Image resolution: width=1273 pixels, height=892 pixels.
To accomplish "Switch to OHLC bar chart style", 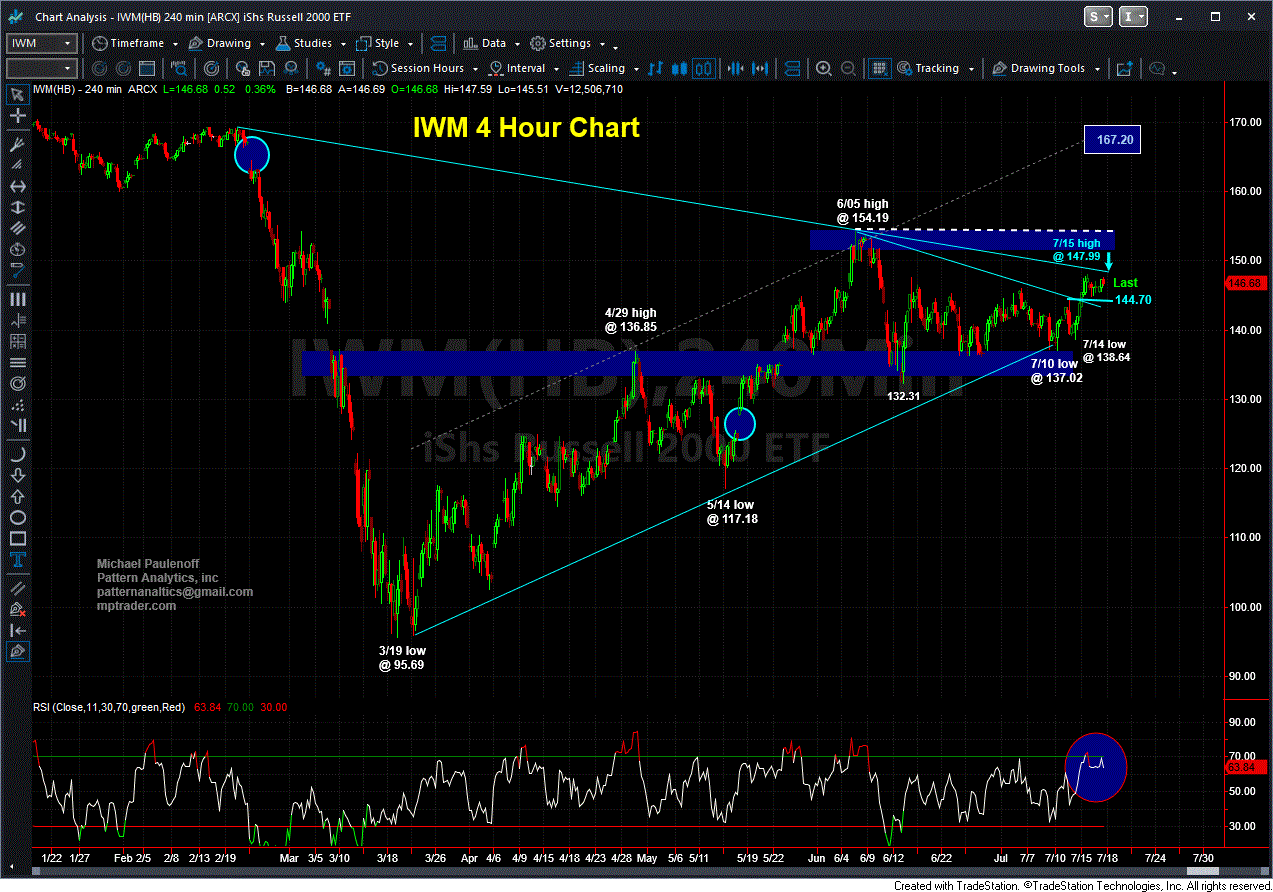I will [656, 68].
